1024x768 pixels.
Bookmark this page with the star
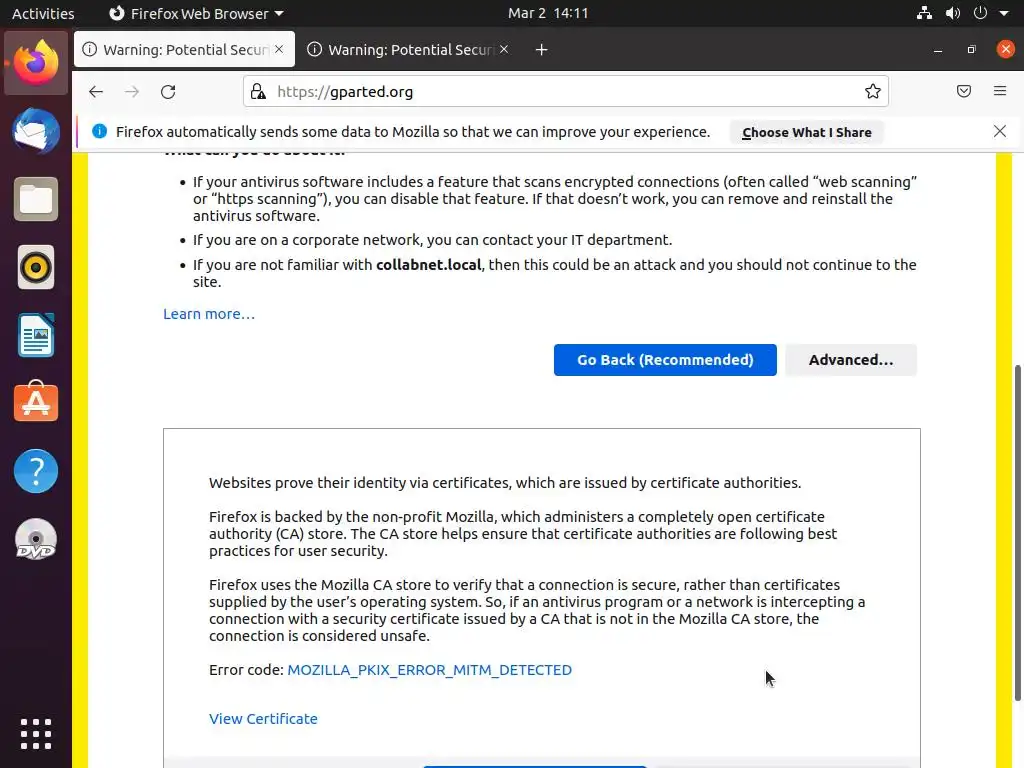(872, 91)
